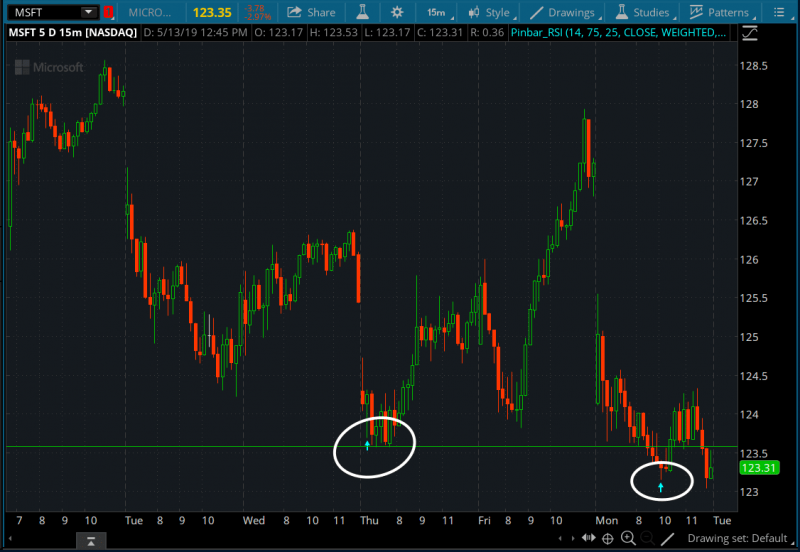Click the 124.5 price axis label
This screenshot has width=800, height=552.
(x=753, y=376)
